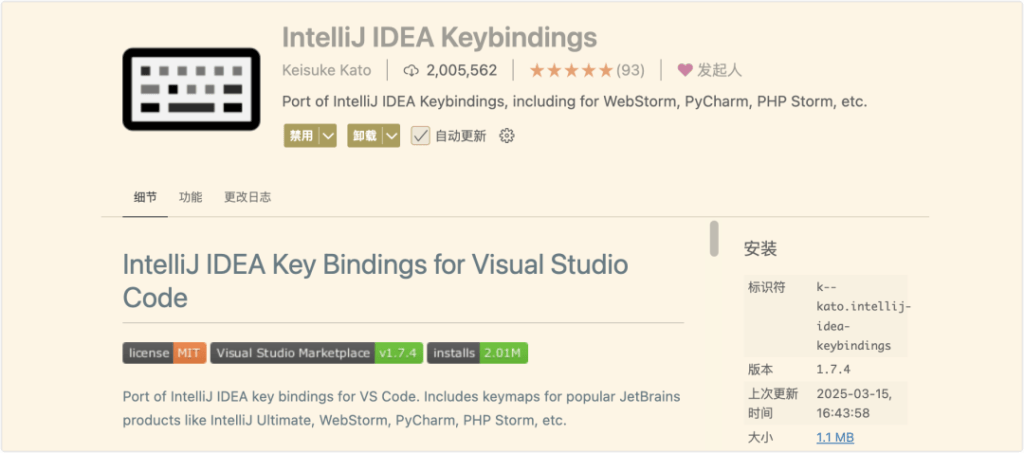Click the keyboard extension logo icon
Viewport: 1024px width, 453px height.
[x=190, y=89]
